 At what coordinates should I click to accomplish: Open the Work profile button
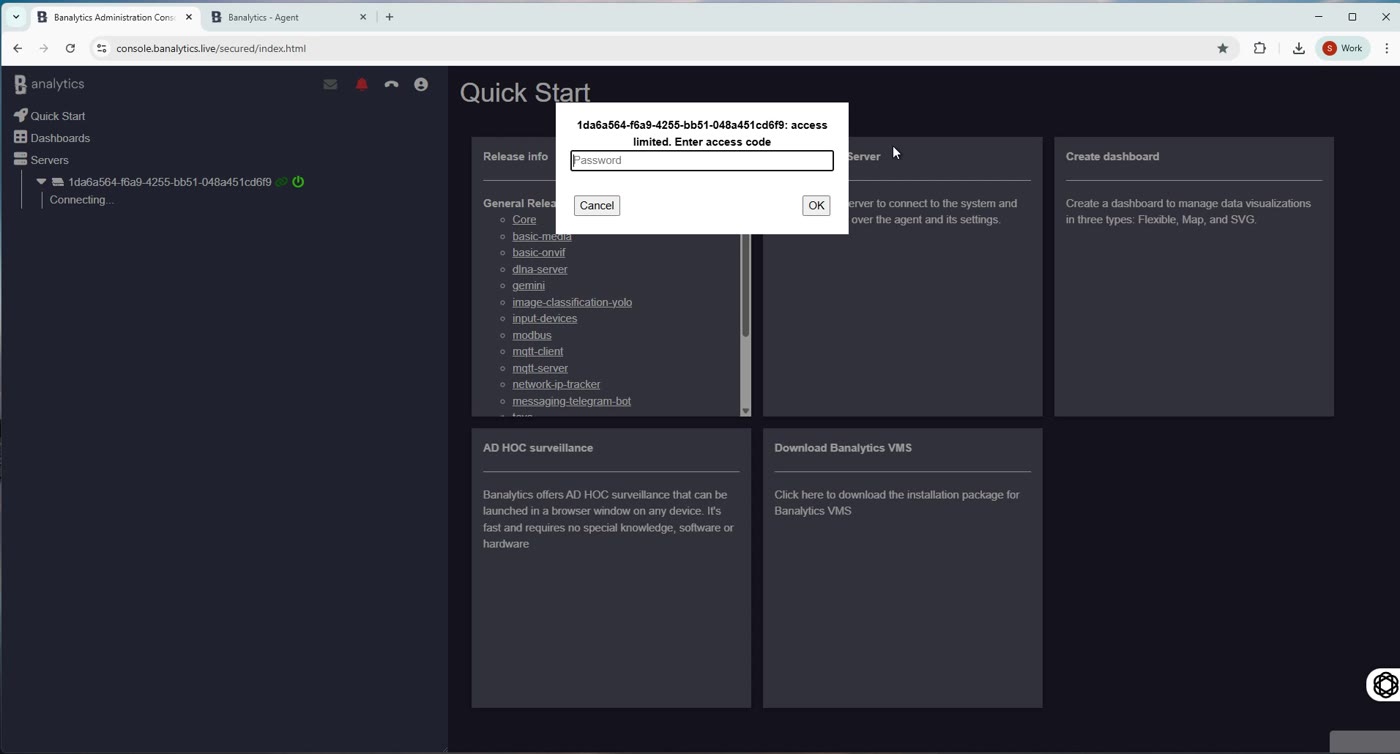(x=1344, y=48)
